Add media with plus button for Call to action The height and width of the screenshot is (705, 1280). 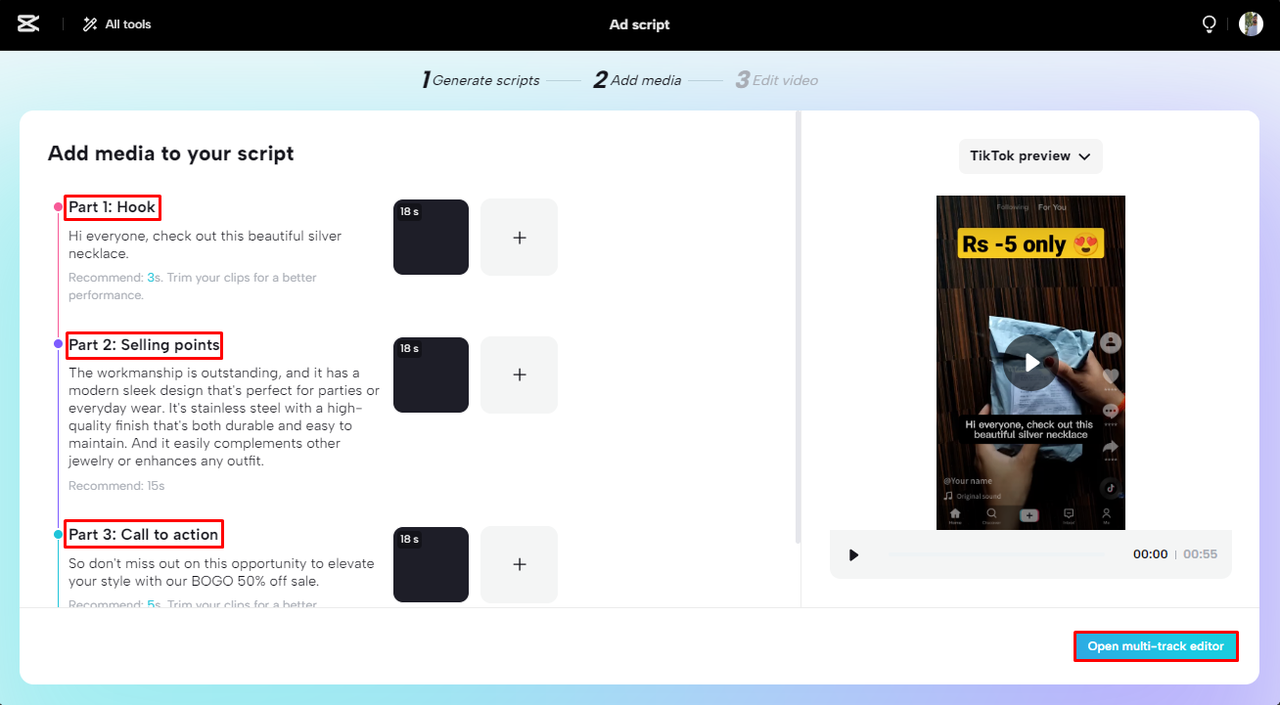tap(519, 564)
